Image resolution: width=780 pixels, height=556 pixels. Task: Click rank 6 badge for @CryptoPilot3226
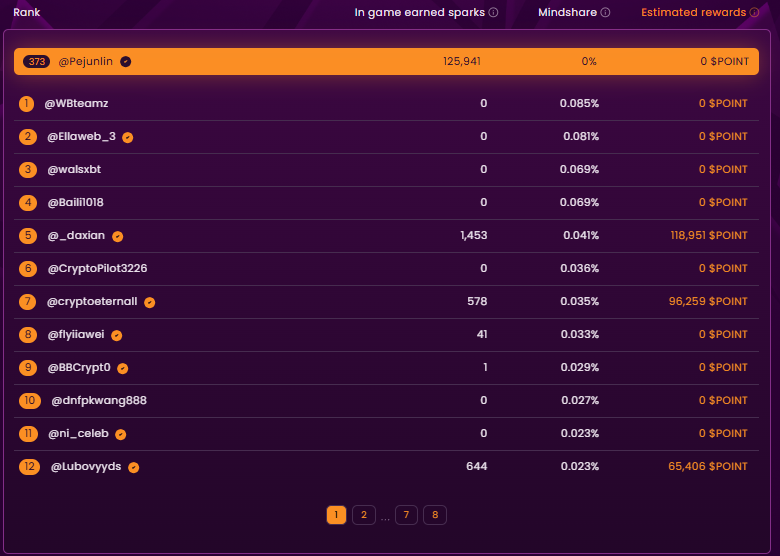click(x=28, y=269)
